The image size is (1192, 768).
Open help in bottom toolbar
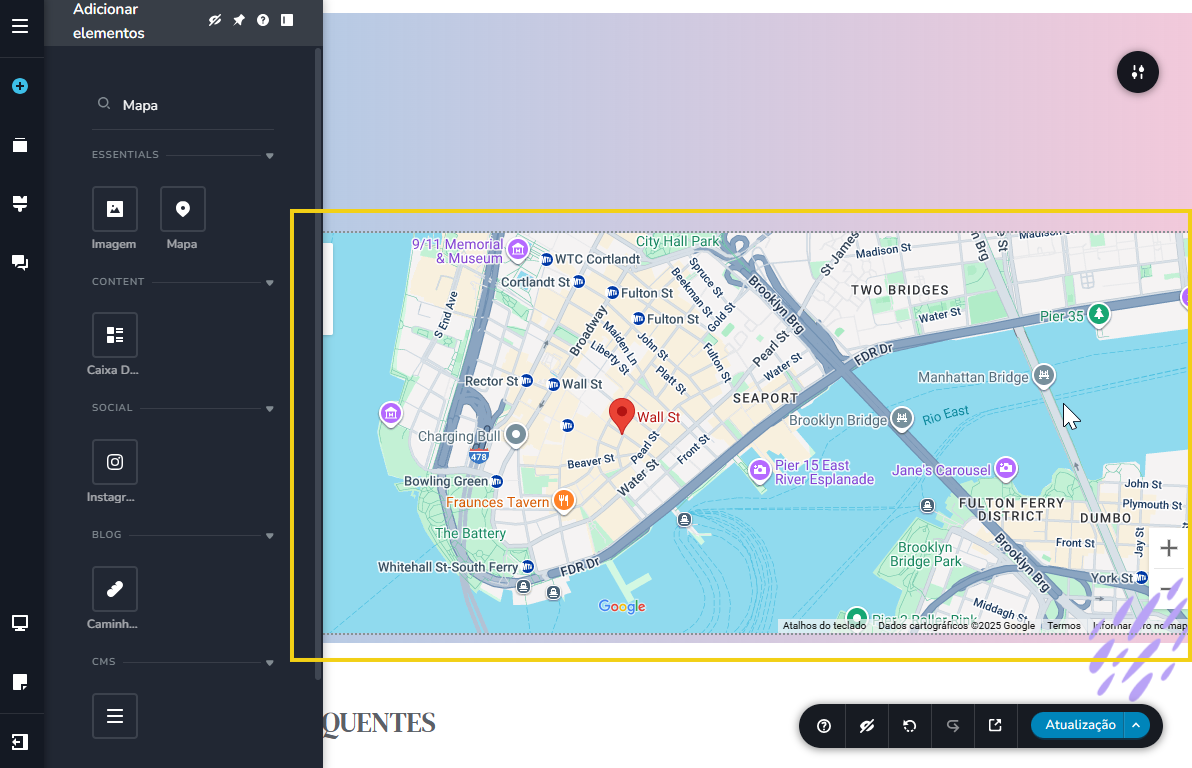pos(823,726)
